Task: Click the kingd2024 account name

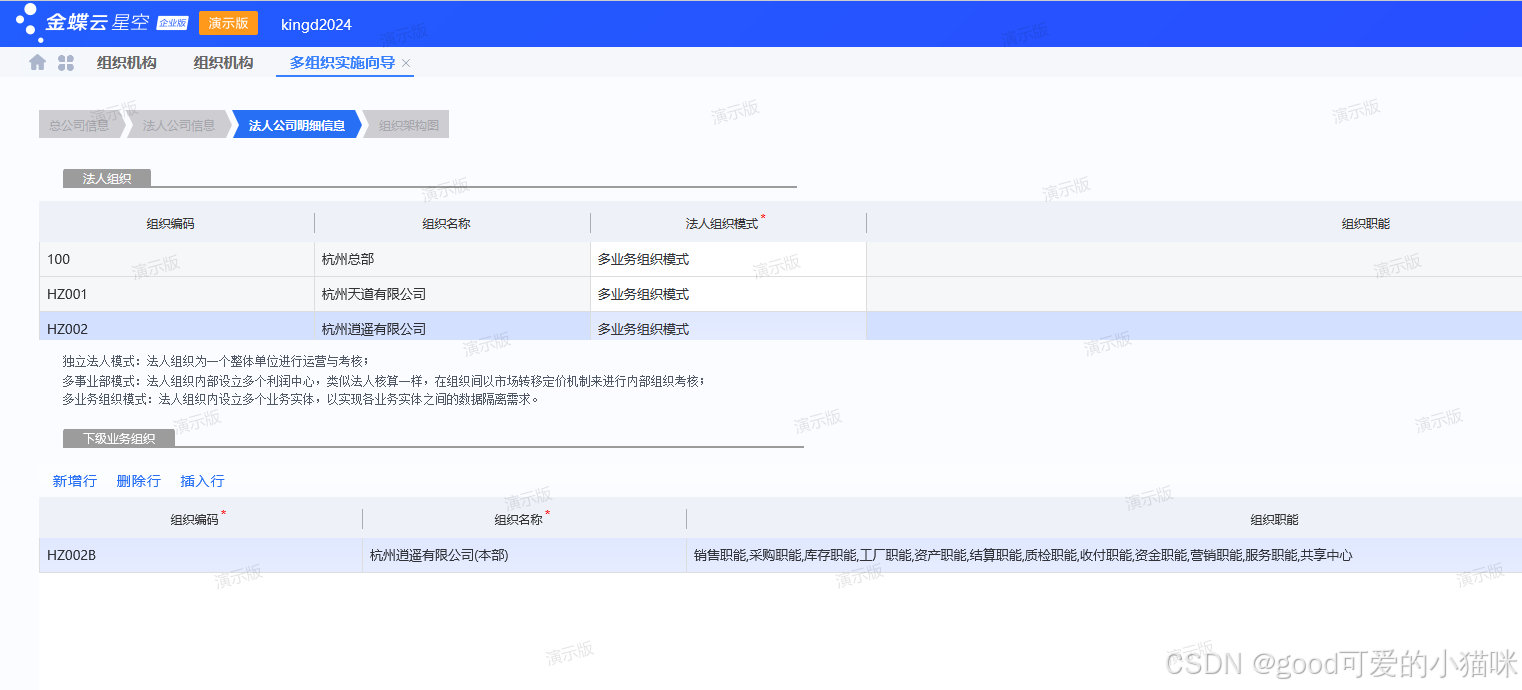Action: tap(317, 24)
